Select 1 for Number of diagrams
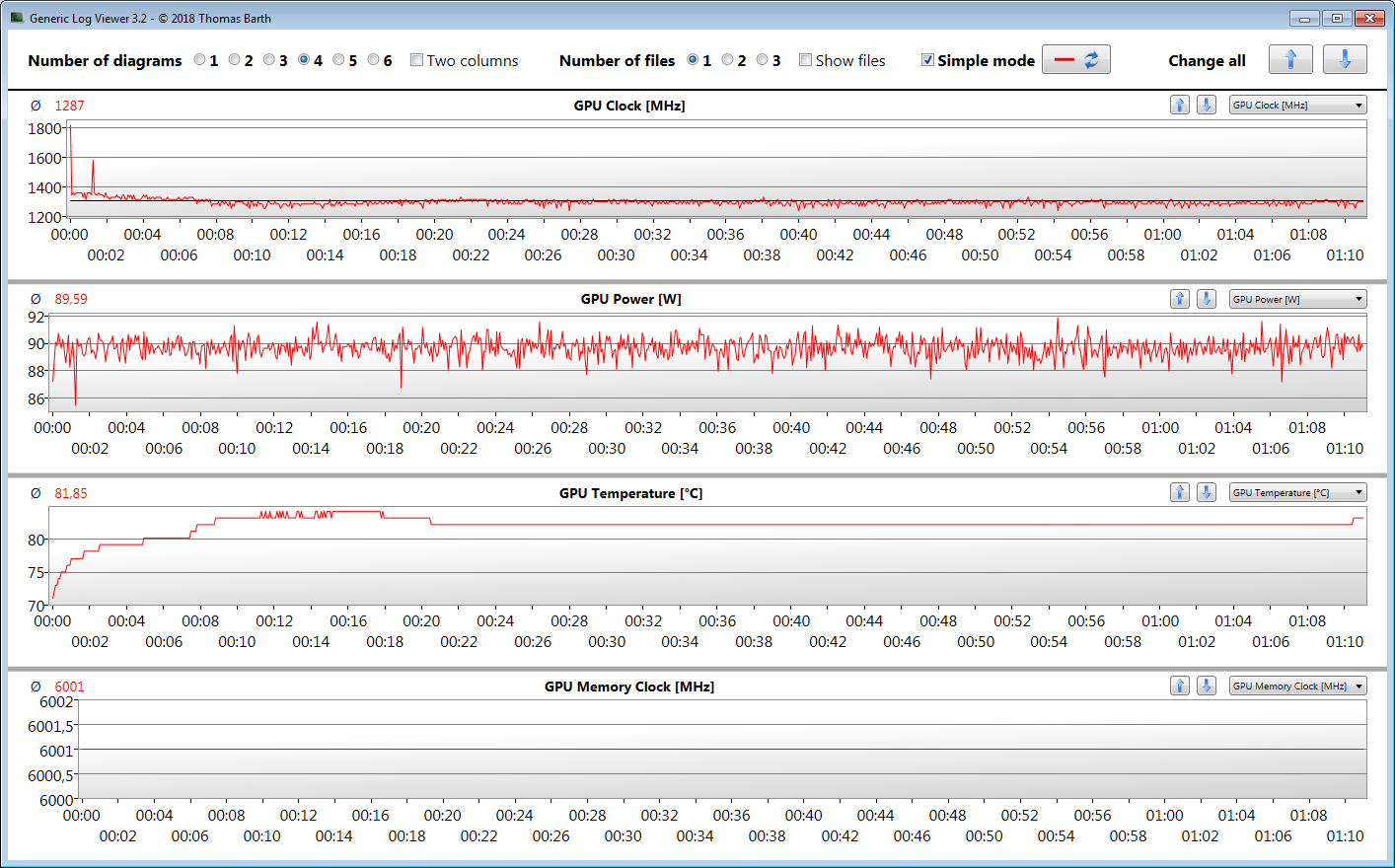Viewport: 1395px width, 868px height. point(199,60)
